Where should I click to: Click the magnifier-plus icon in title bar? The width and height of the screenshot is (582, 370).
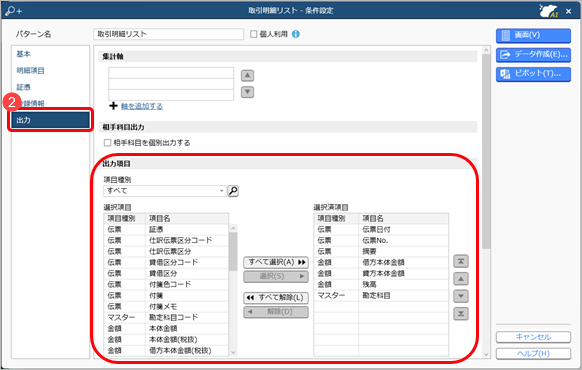pyautogui.click(x=13, y=11)
